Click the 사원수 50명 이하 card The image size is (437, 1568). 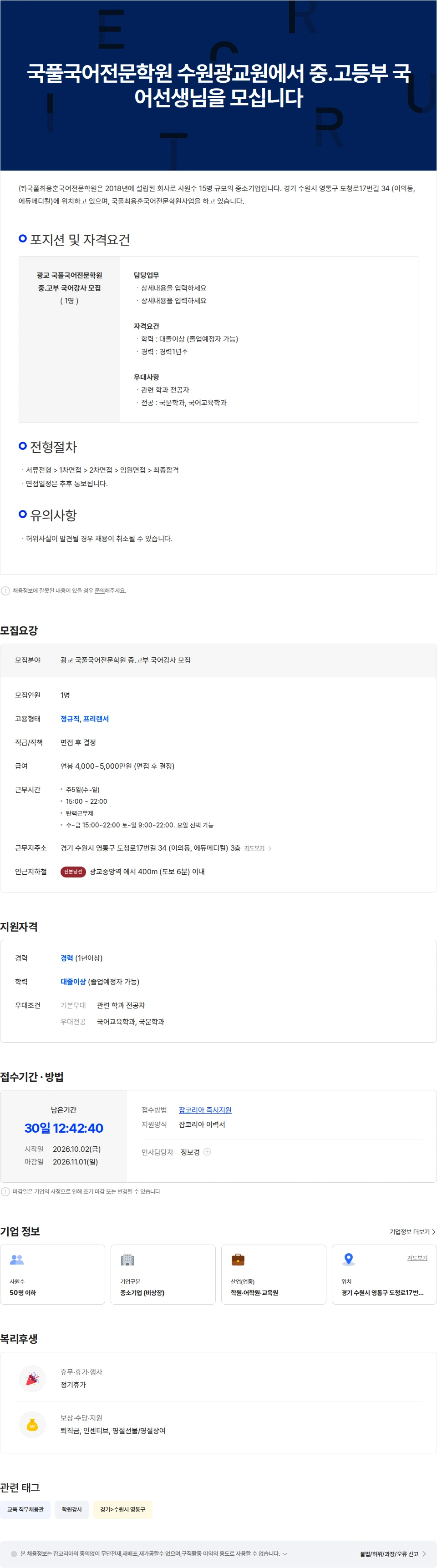(x=52, y=1274)
